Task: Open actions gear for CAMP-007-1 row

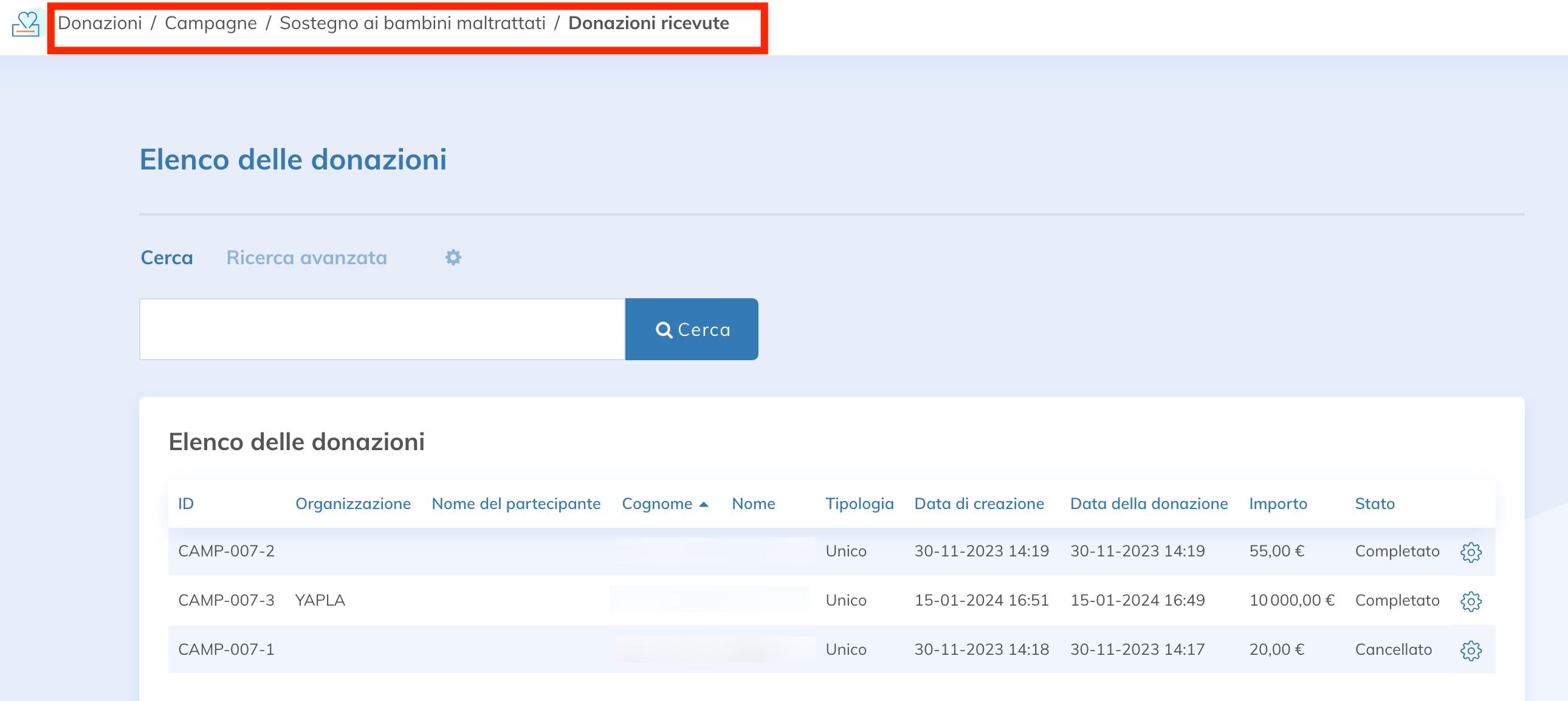Action: tap(1471, 651)
